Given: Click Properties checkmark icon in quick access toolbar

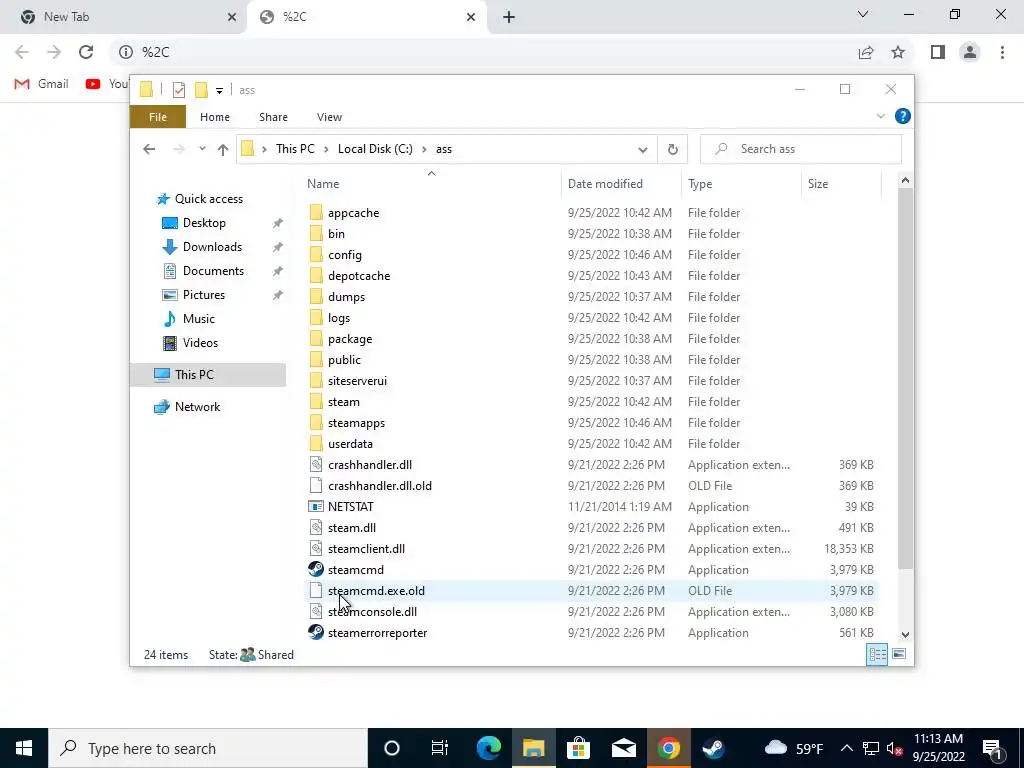Looking at the screenshot, I should tap(178, 90).
